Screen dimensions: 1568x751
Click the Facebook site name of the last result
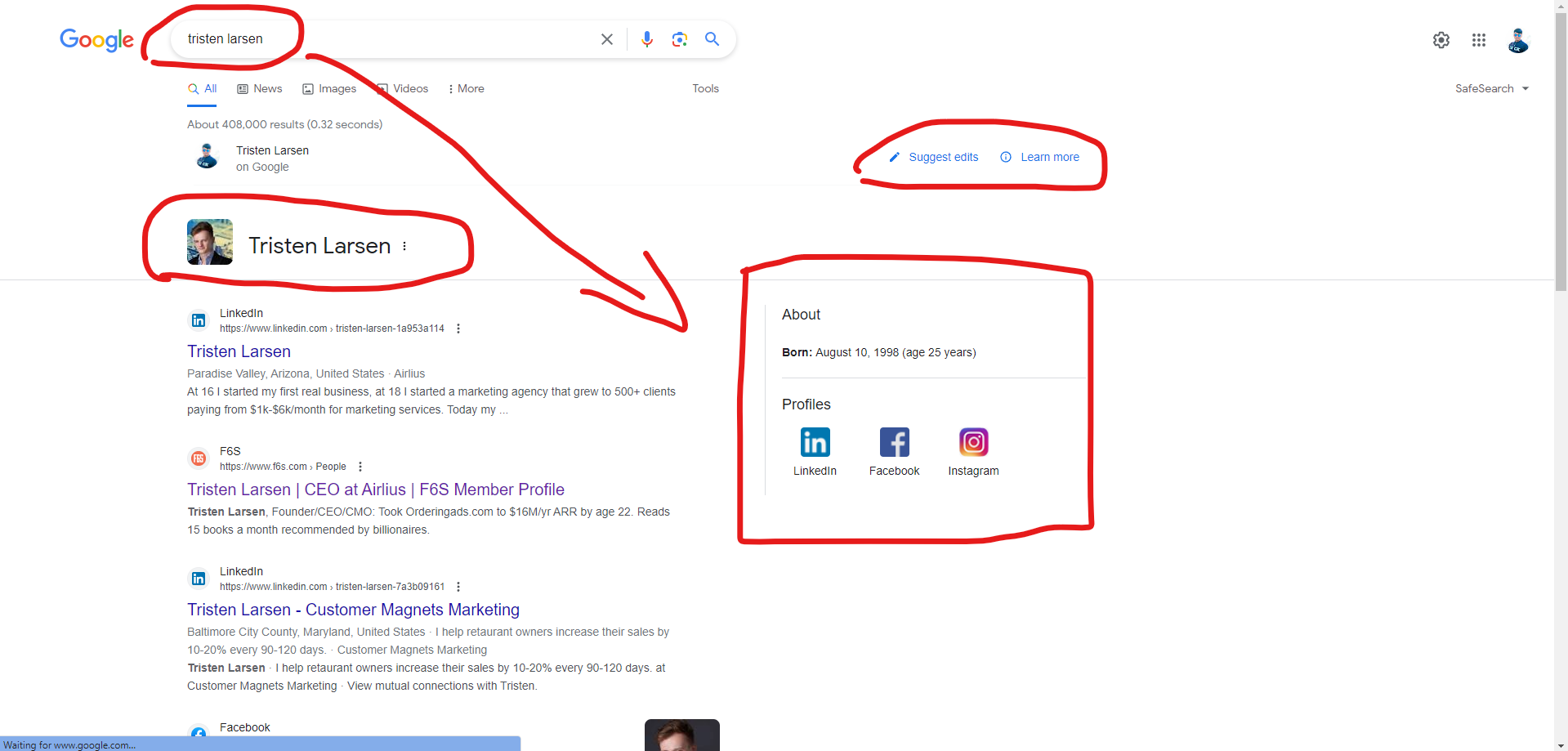[245, 727]
